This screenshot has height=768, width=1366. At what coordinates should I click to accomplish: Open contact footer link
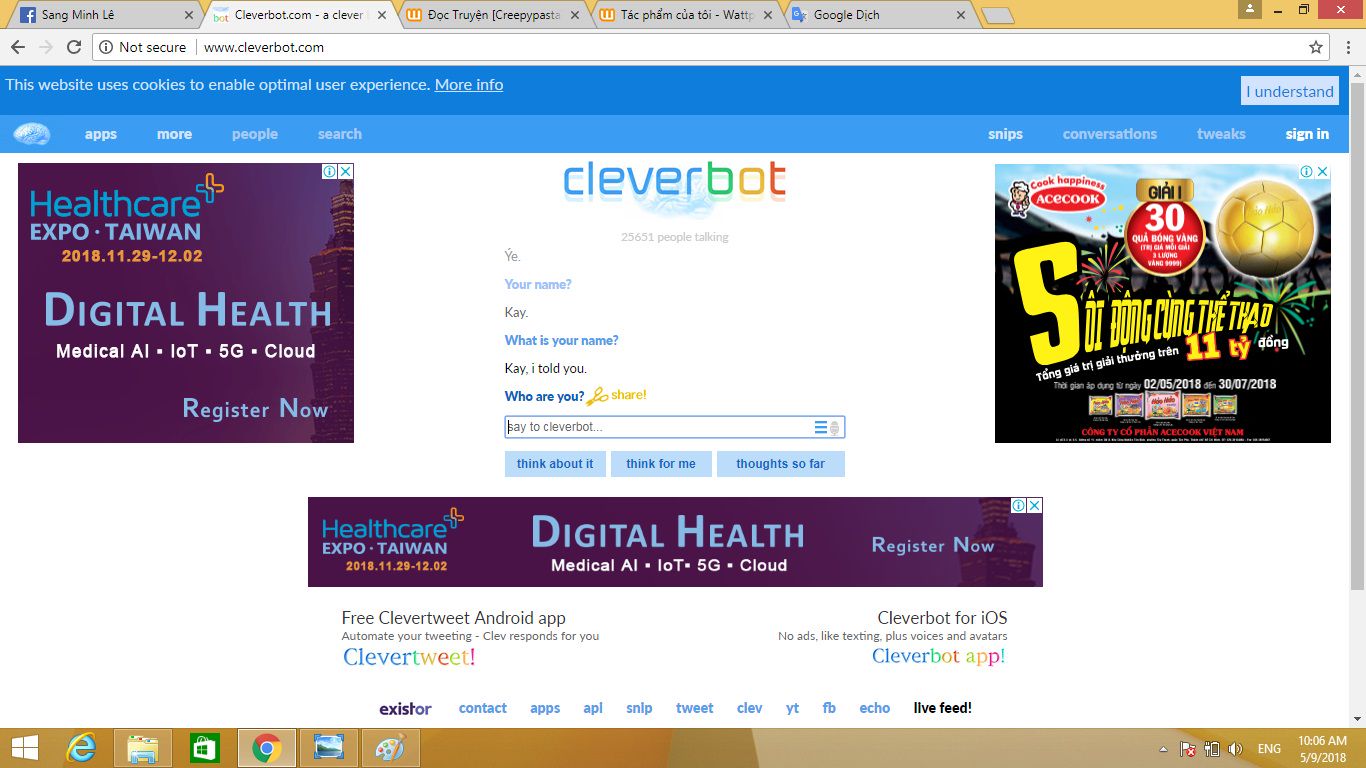483,708
